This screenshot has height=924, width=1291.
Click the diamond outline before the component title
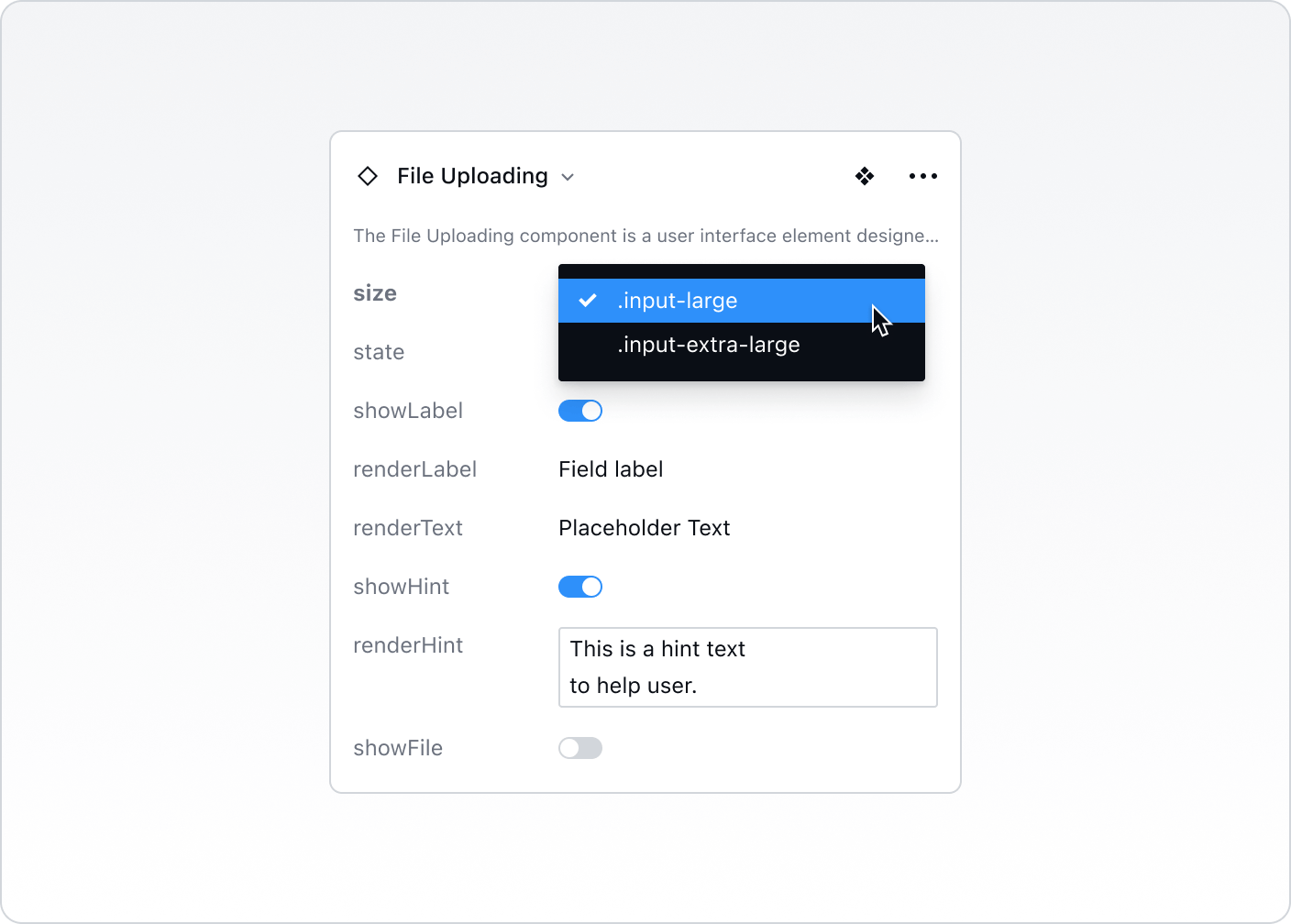point(368,176)
